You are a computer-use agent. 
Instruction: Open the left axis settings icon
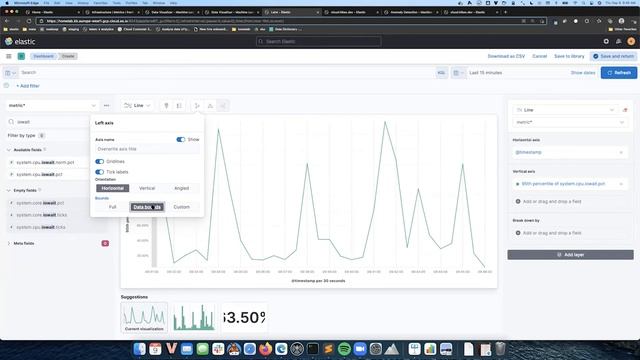click(197, 106)
